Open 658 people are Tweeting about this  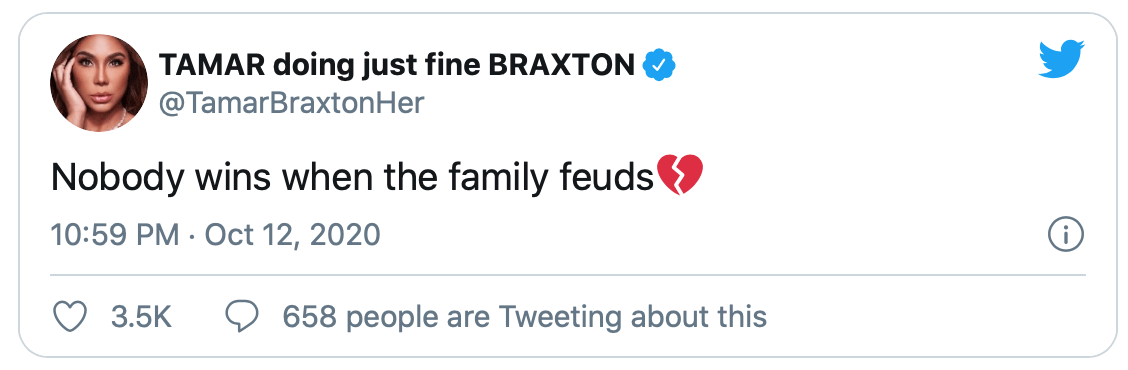524,317
